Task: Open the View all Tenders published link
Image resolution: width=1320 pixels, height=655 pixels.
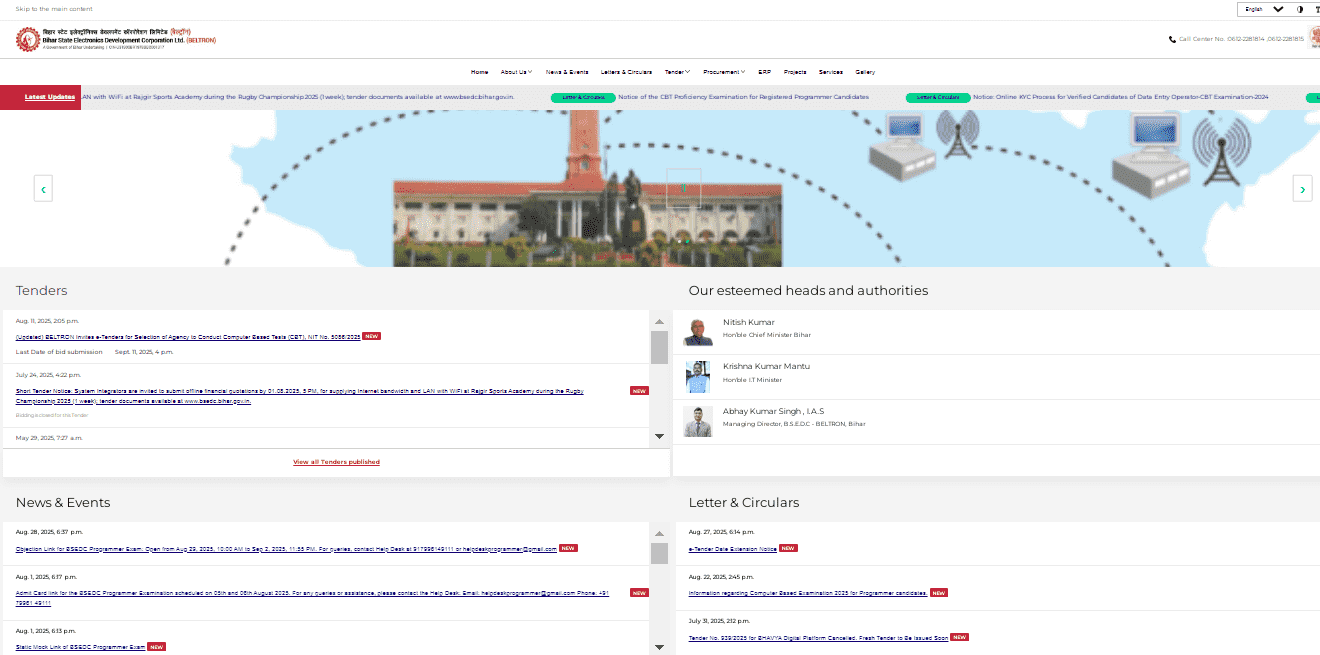Action: click(336, 461)
